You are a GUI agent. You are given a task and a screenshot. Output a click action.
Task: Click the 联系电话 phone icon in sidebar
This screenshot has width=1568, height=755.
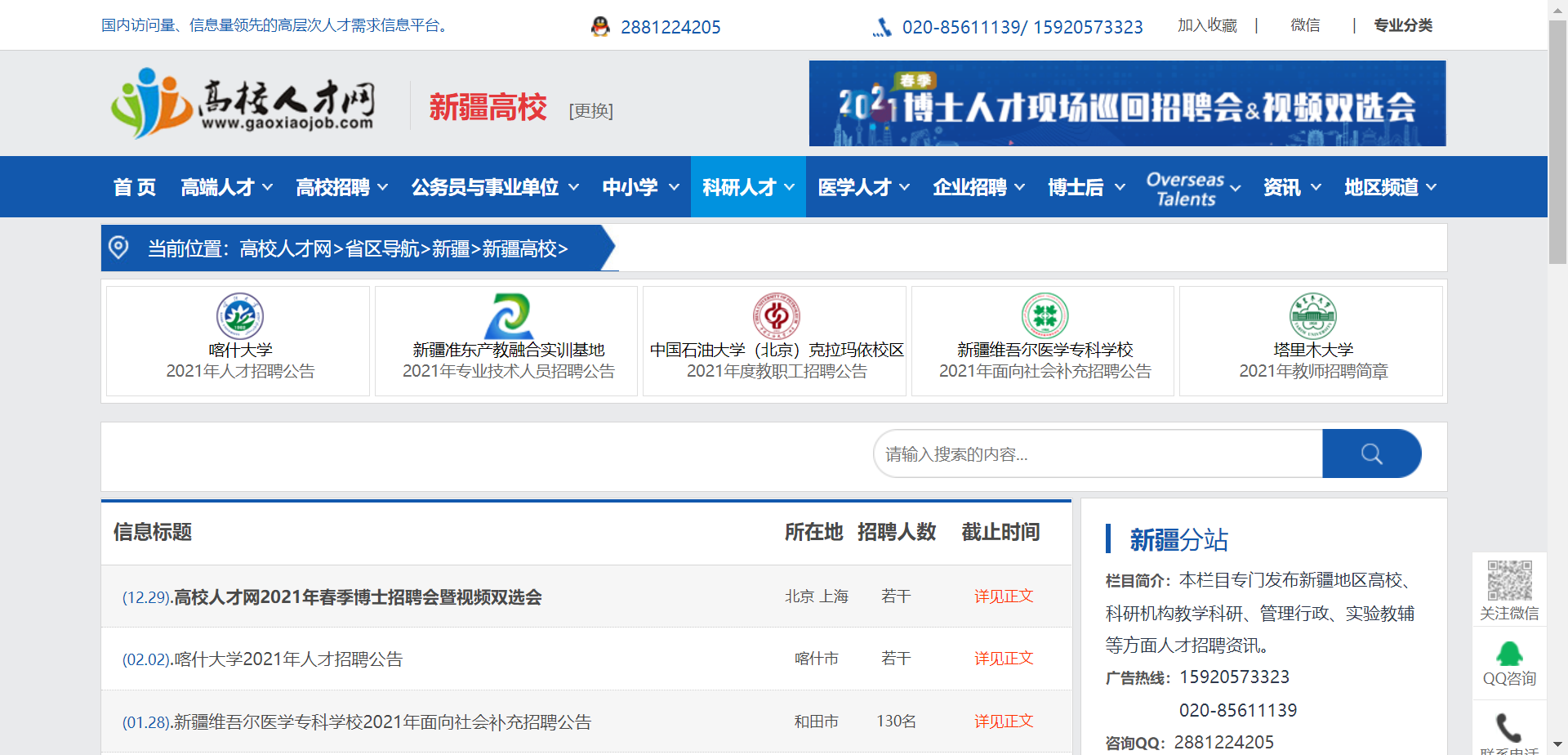(x=1508, y=724)
